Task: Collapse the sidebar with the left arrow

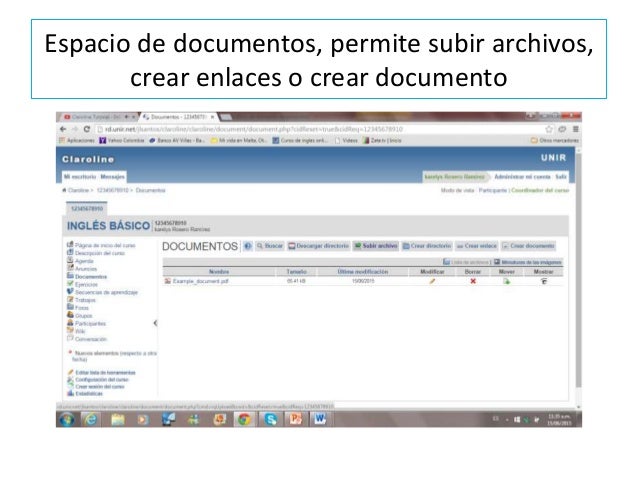Action: 155,323
